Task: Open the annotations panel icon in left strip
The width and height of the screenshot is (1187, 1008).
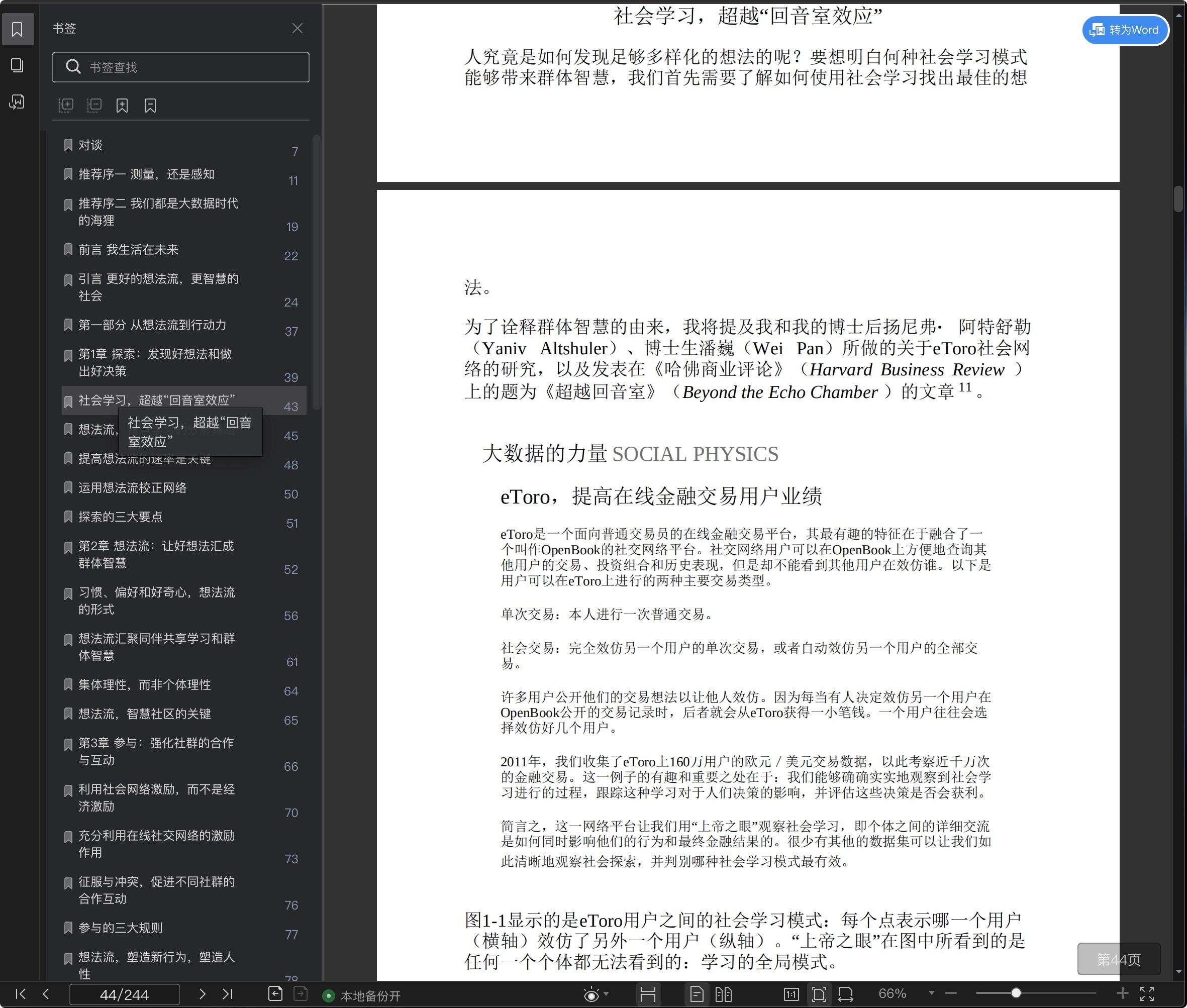Action: (17, 102)
